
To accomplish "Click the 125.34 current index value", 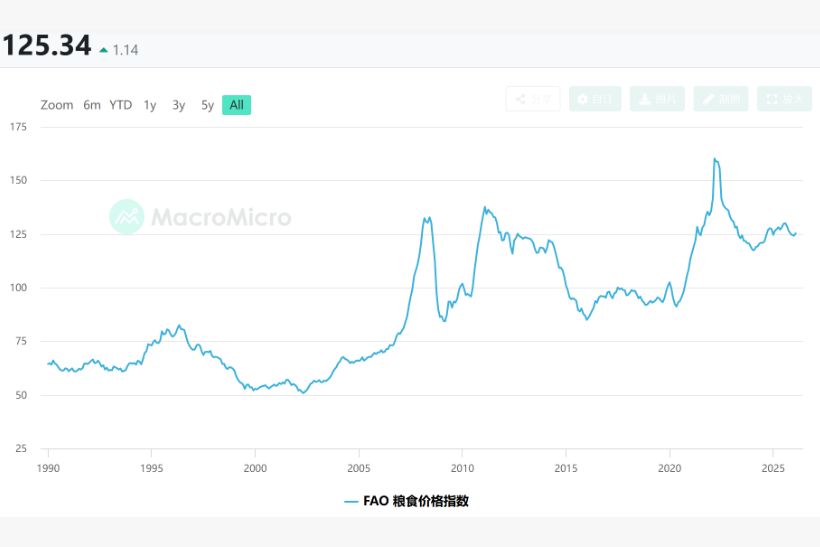I will click(x=46, y=46).
